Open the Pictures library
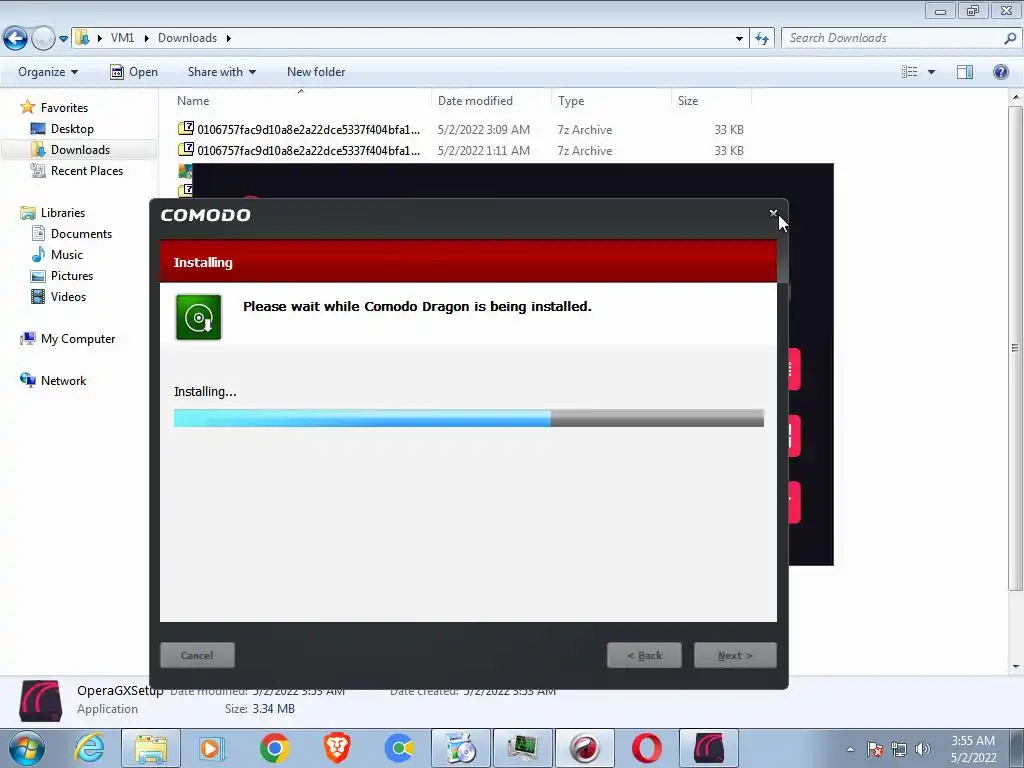The height and width of the screenshot is (768, 1024). tap(72, 276)
